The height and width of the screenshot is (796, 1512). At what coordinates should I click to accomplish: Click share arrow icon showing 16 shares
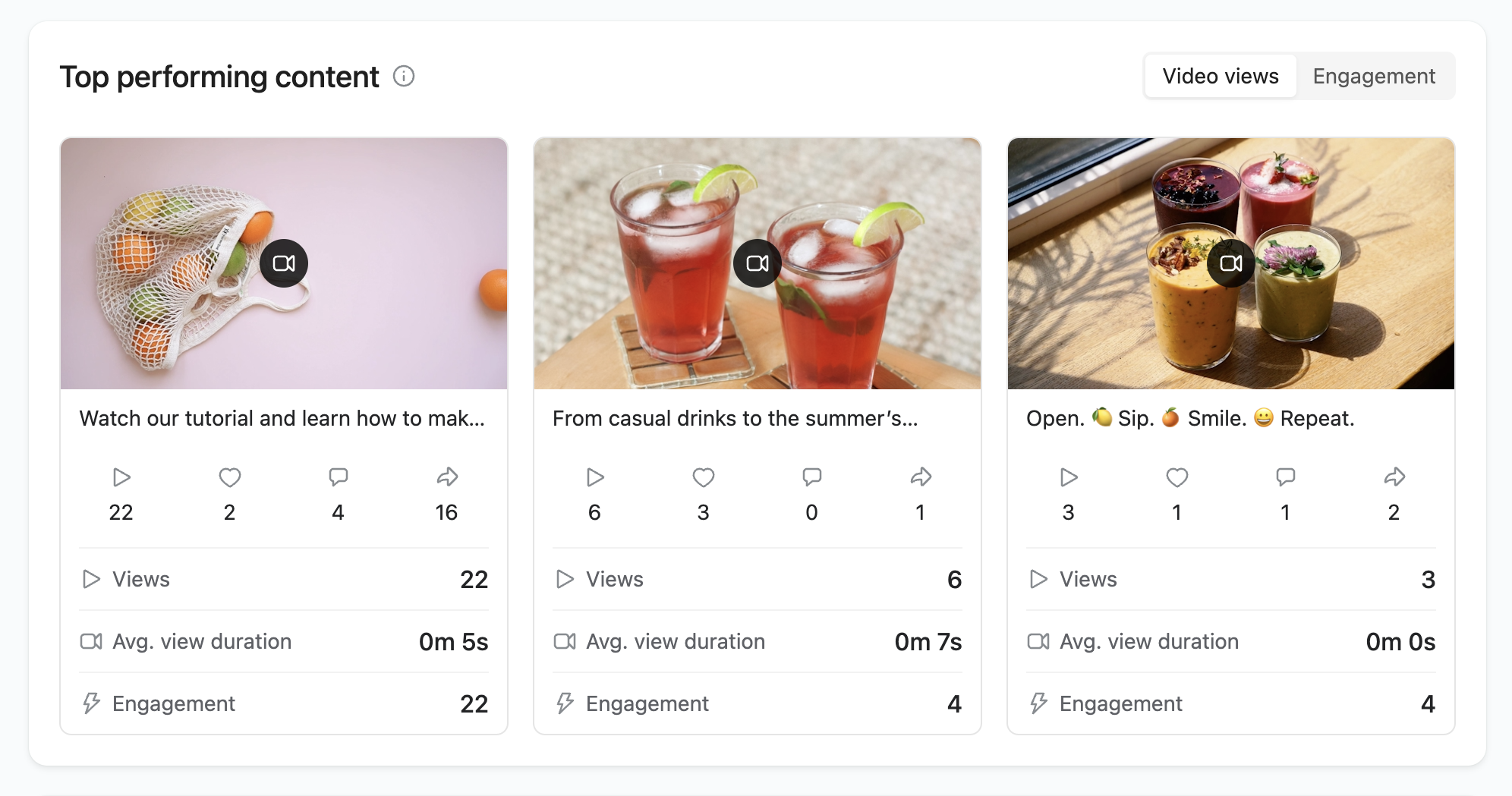click(x=447, y=477)
